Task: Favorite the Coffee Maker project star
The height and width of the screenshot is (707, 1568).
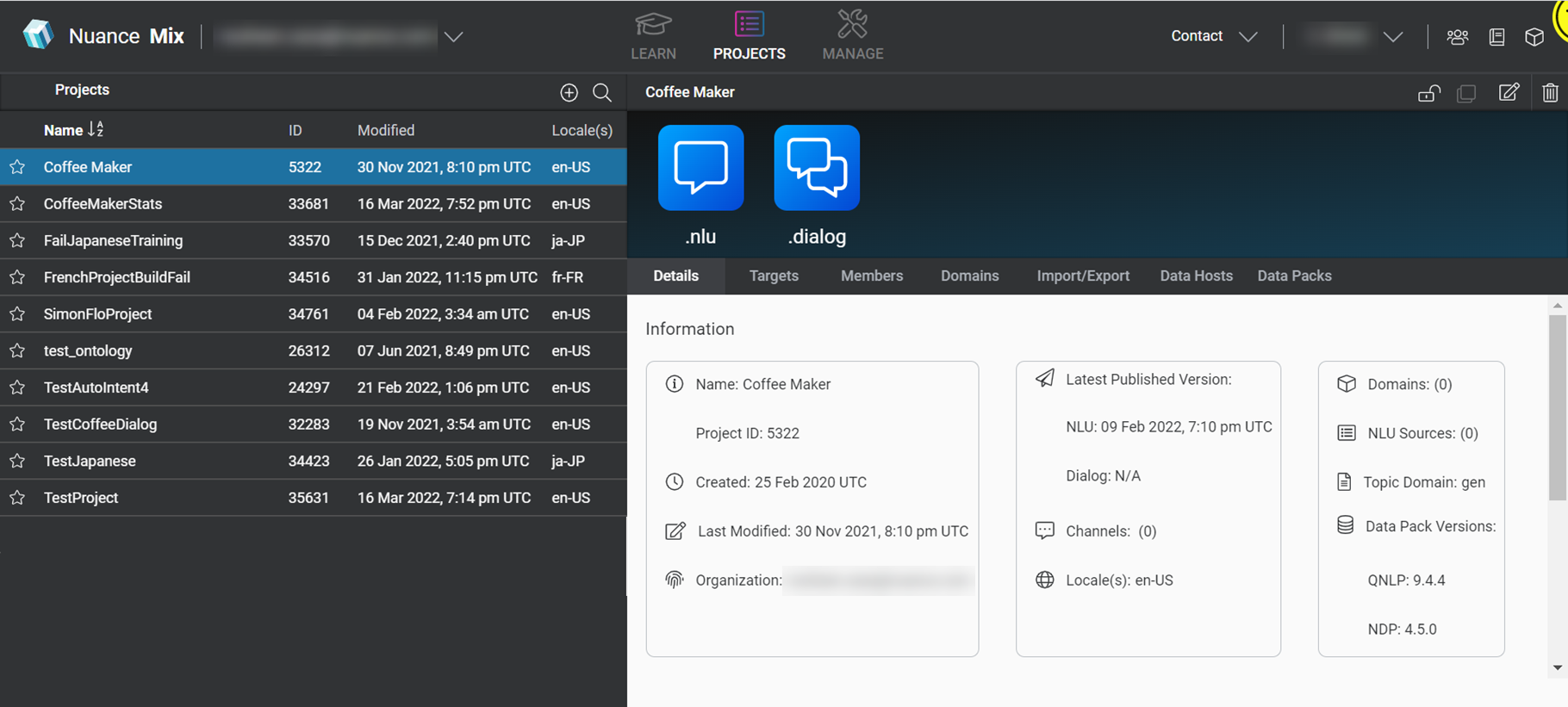Action: pyautogui.click(x=17, y=167)
